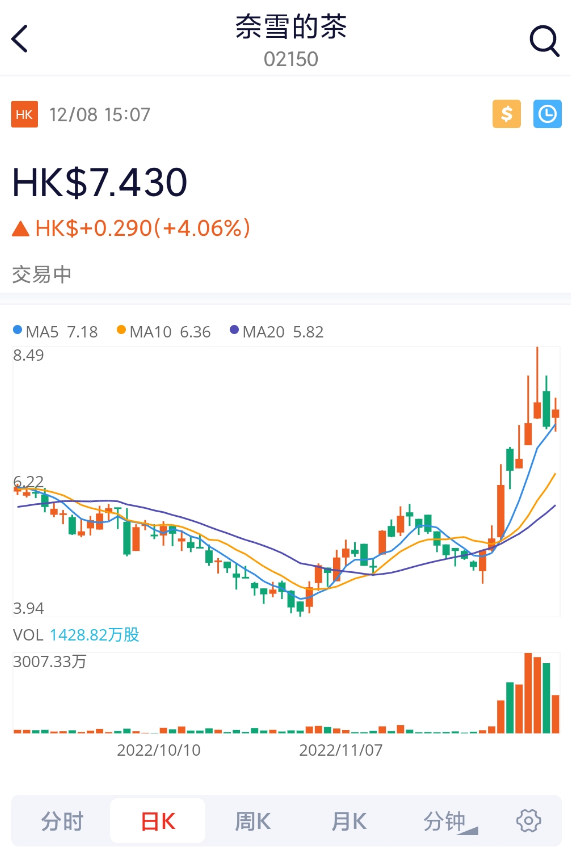Open the blue clock icon

[547, 114]
